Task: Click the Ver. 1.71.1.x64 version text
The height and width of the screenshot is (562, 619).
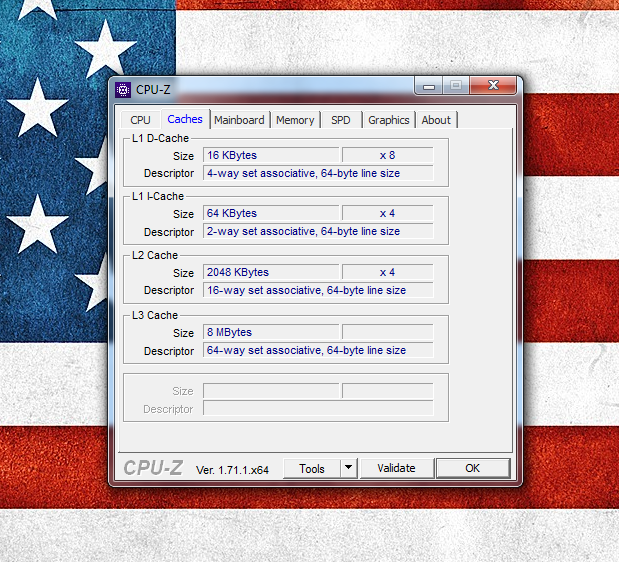Action: [x=232, y=470]
